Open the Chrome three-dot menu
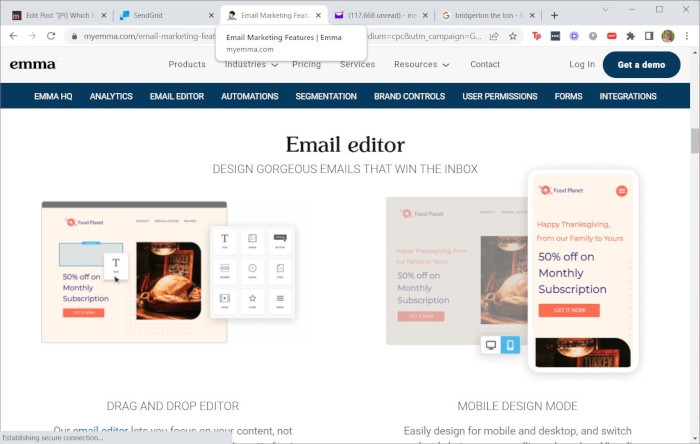Screen dimensions: 700x444 [x=687, y=36]
